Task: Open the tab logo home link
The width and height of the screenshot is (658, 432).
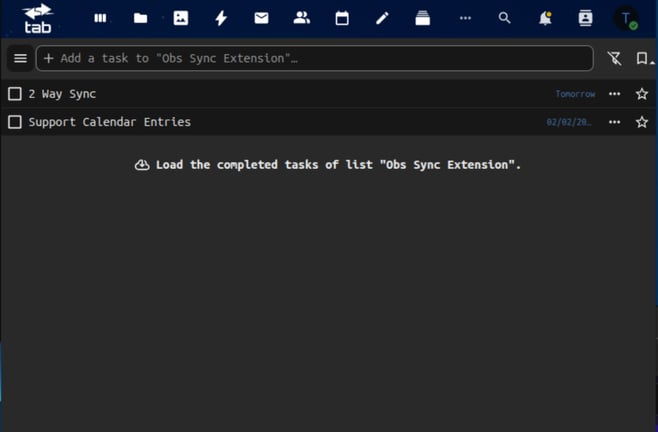Action: click(37, 19)
